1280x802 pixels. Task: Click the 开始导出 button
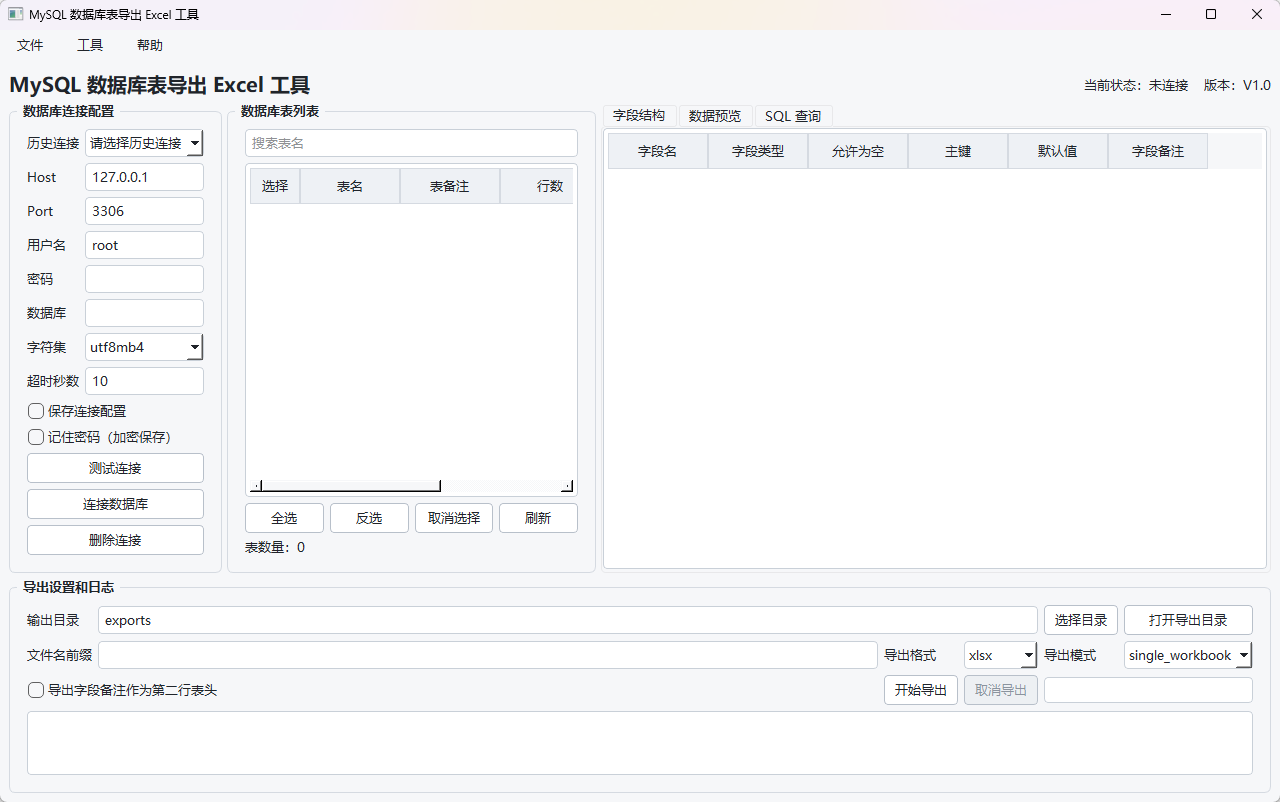[921, 690]
